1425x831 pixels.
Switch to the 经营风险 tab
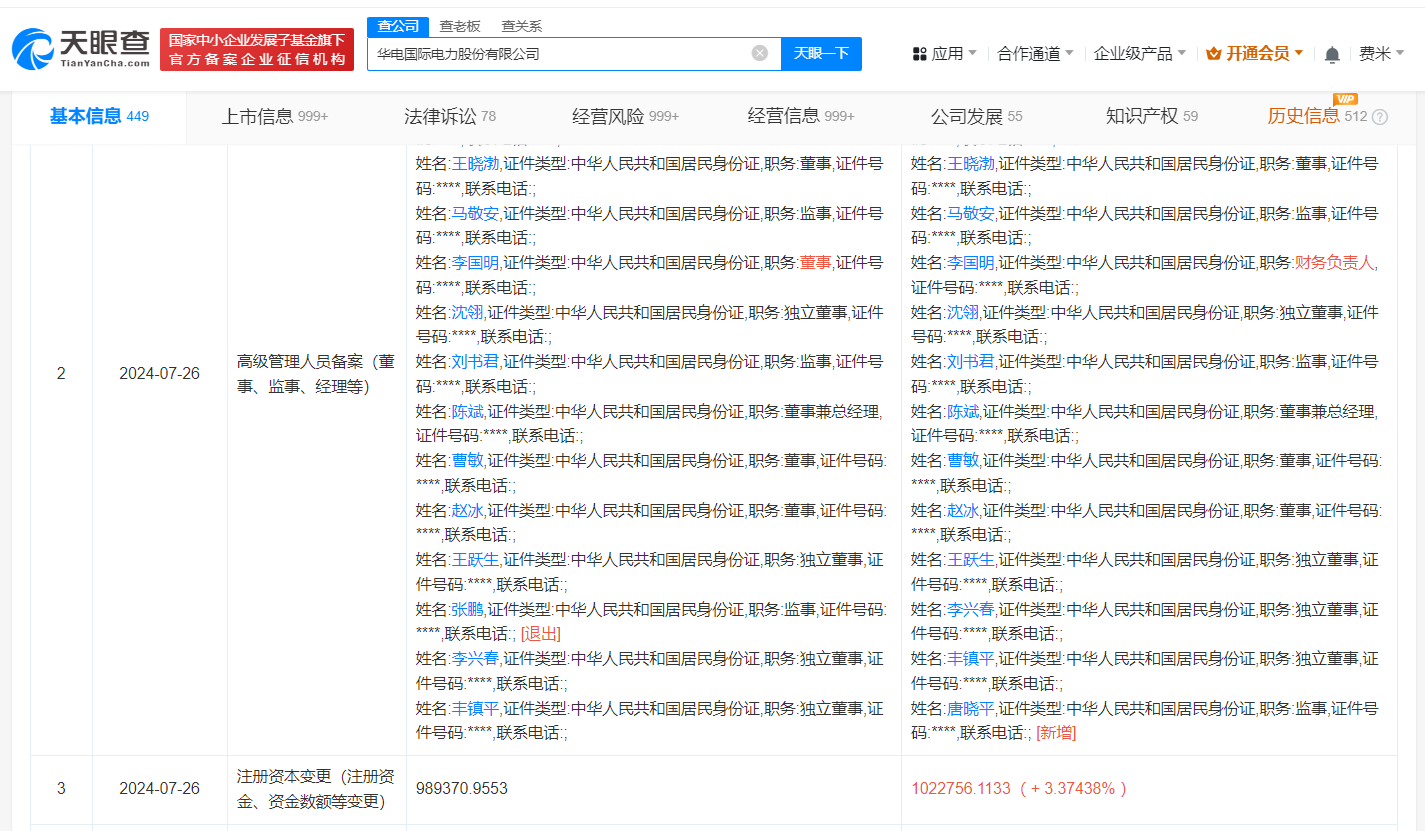pyautogui.click(x=625, y=116)
